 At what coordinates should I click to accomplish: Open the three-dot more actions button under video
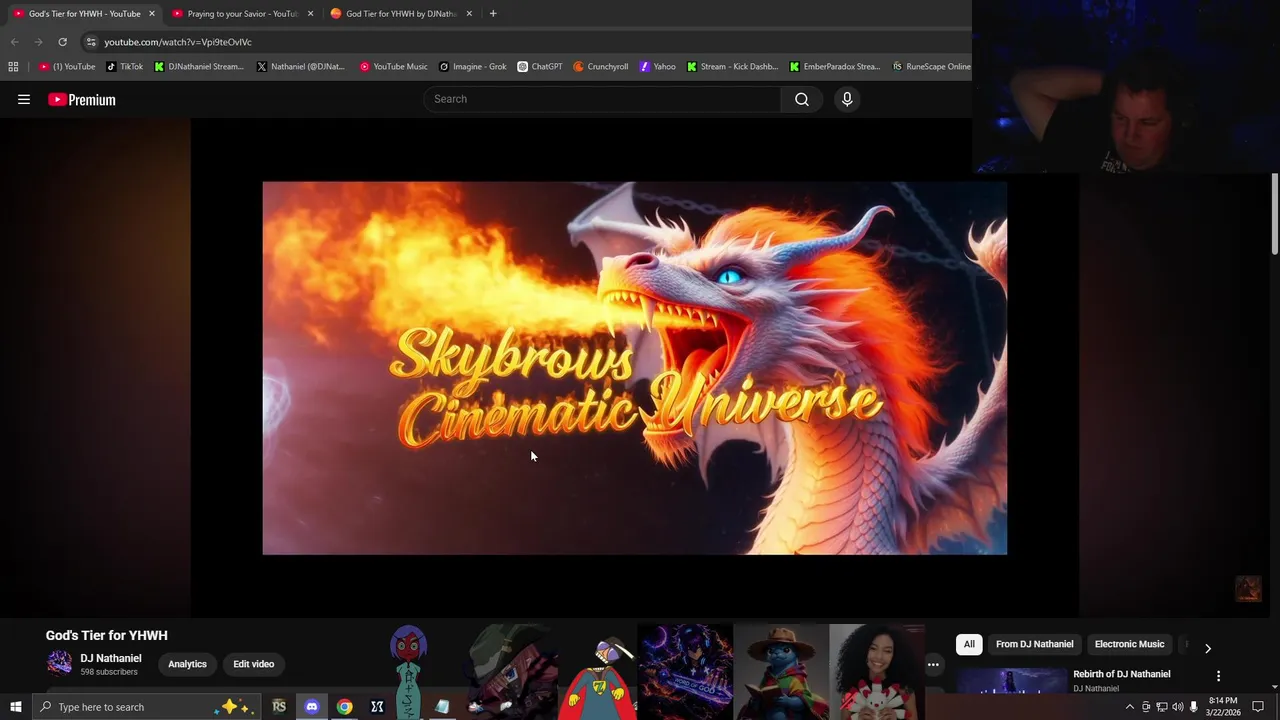coord(933,664)
